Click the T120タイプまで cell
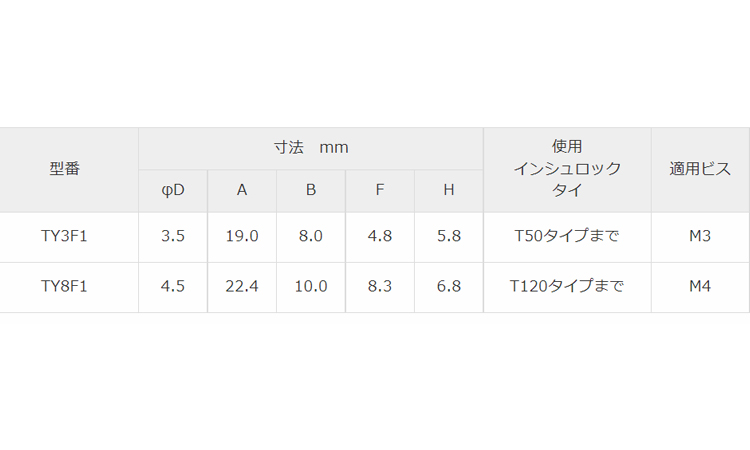This screenshot has width=750, height=450. point(567,286)
